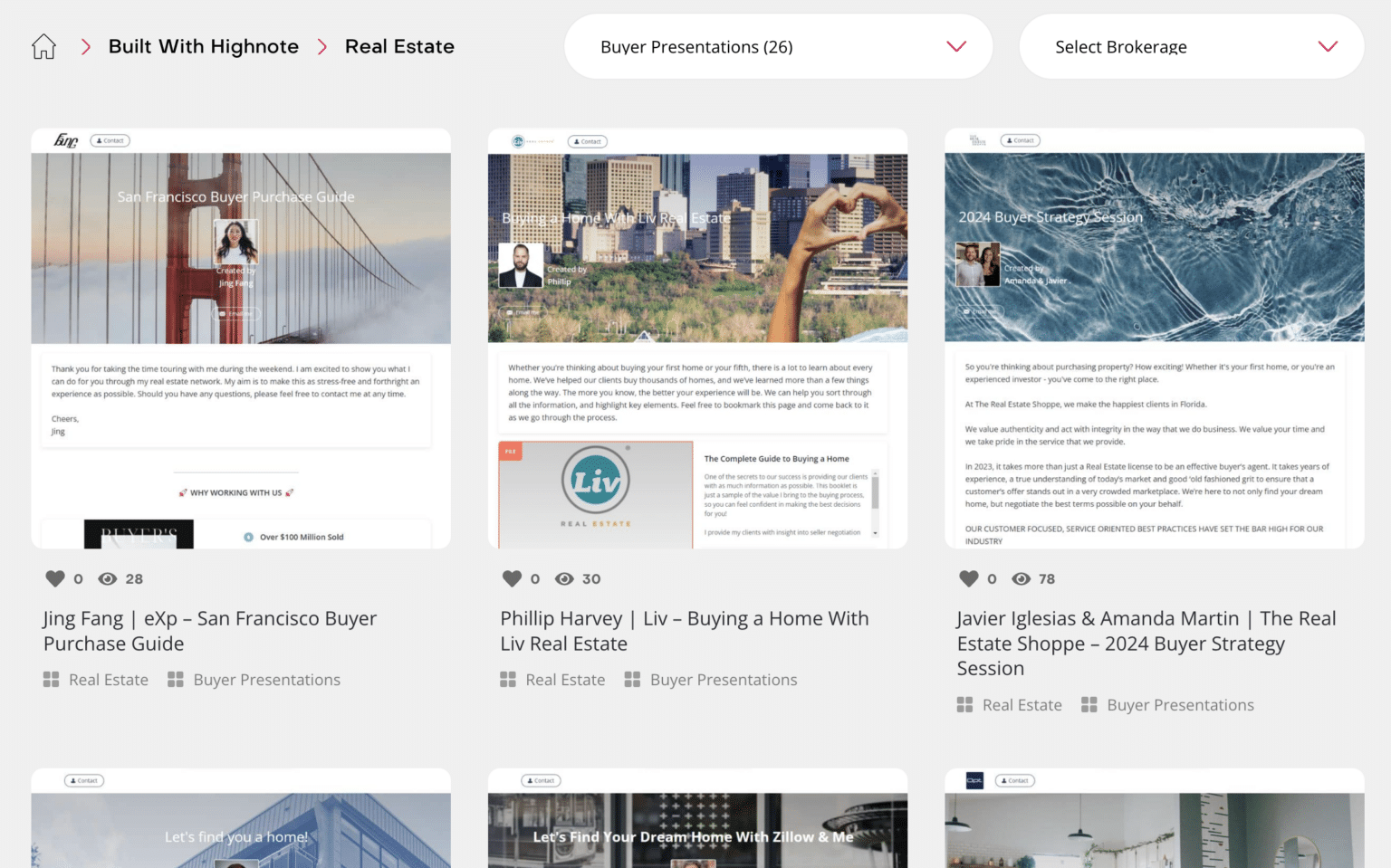
Task: Expand the Select Brokerage dropdown
Action: coord(1190,46)
